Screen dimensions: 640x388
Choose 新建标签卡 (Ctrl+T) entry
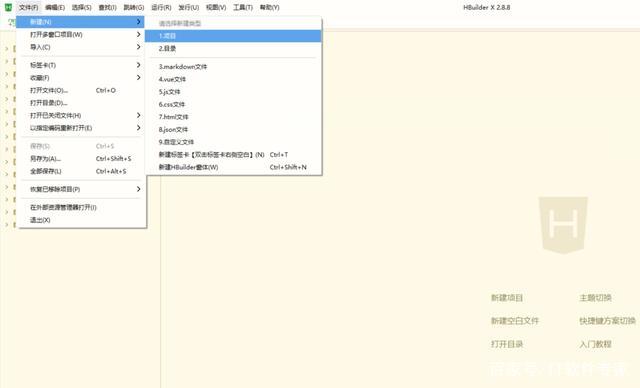(233, 155)
